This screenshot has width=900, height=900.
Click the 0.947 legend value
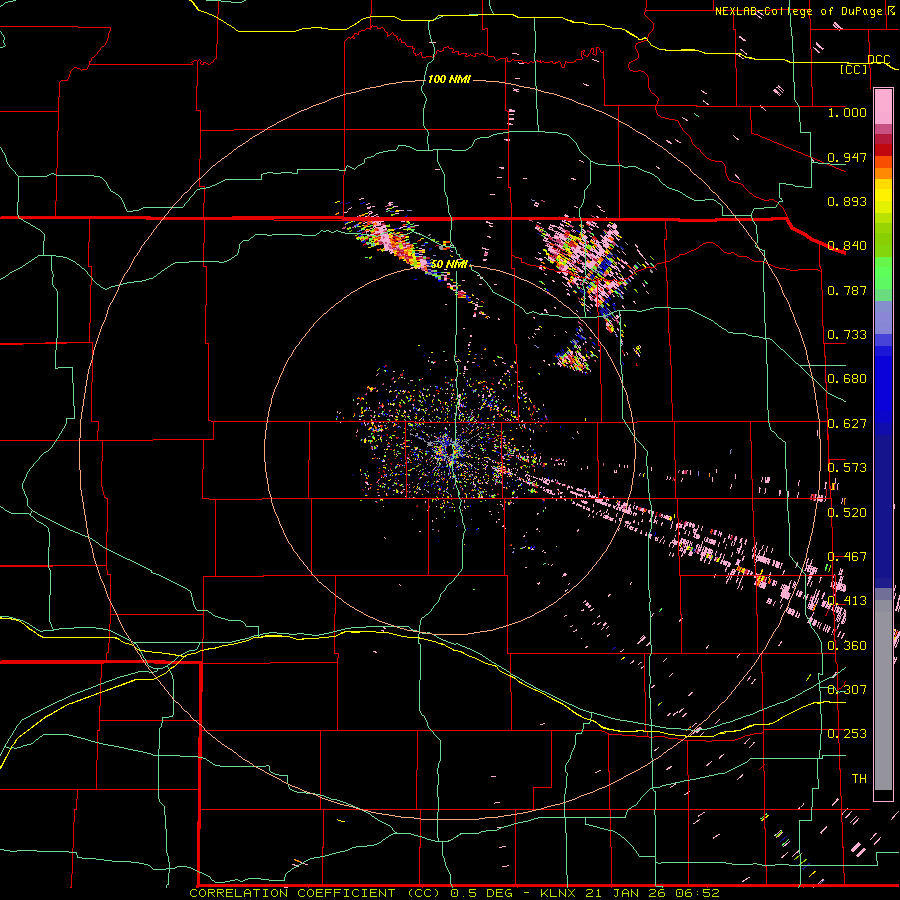847,157
